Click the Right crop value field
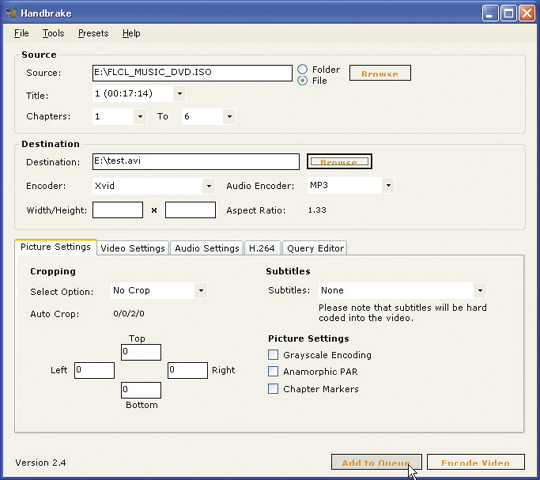 click(188, 370)
